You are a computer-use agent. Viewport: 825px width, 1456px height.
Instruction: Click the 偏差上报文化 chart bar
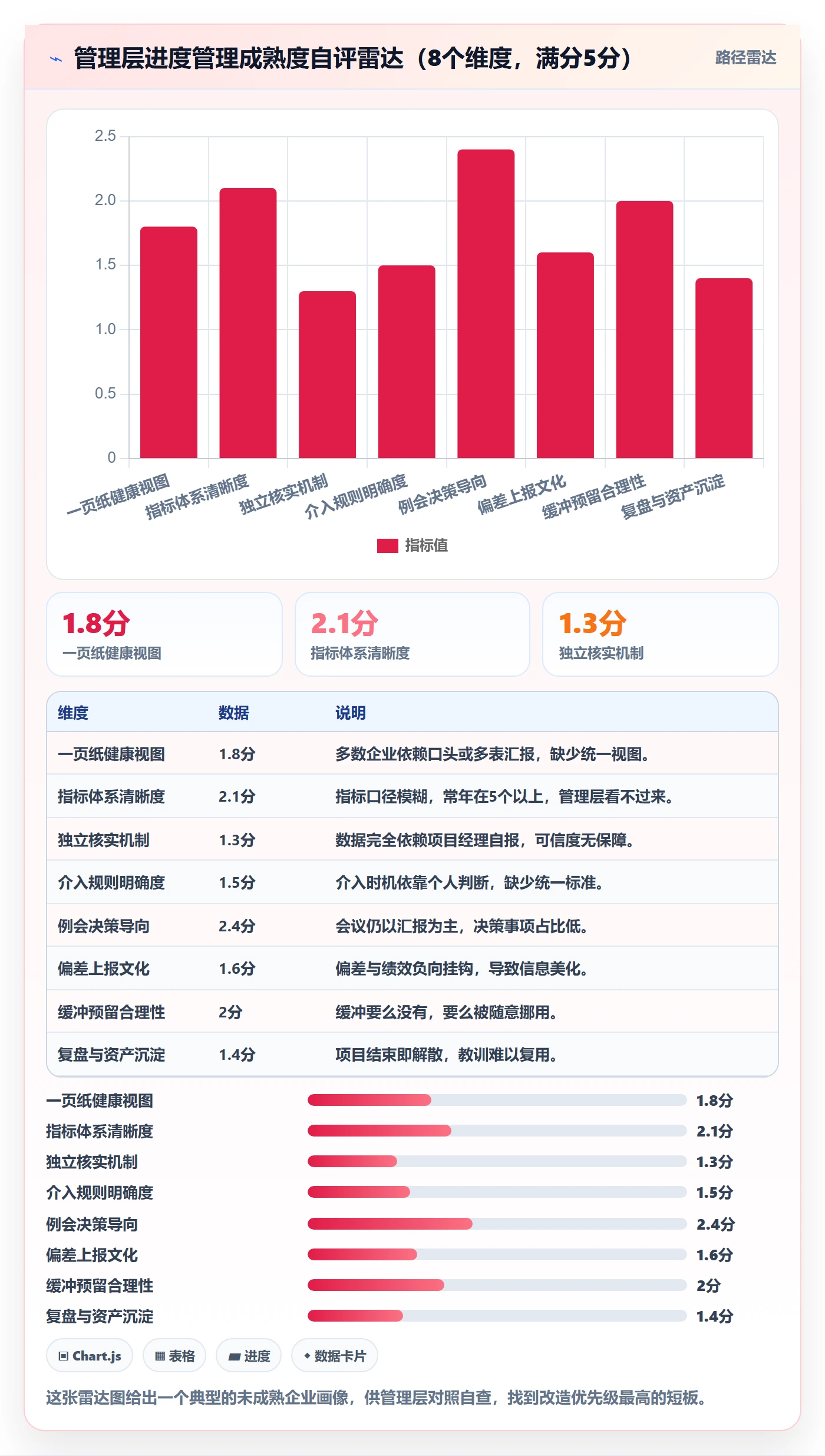[565, 355]
